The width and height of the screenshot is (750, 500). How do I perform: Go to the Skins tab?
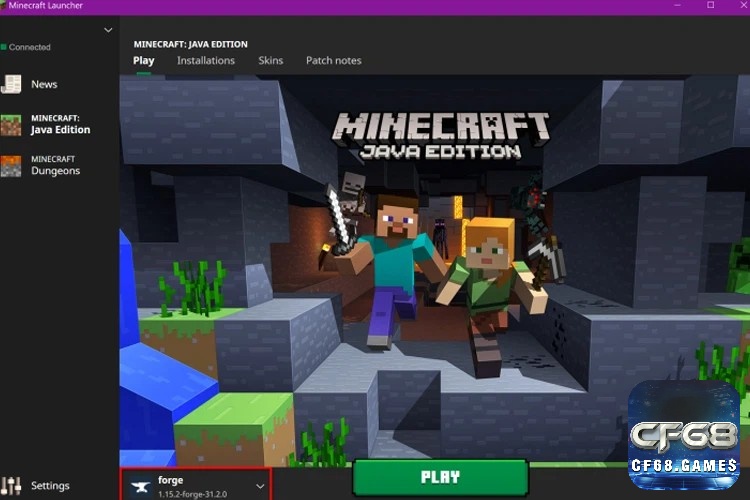coord(271,61)
